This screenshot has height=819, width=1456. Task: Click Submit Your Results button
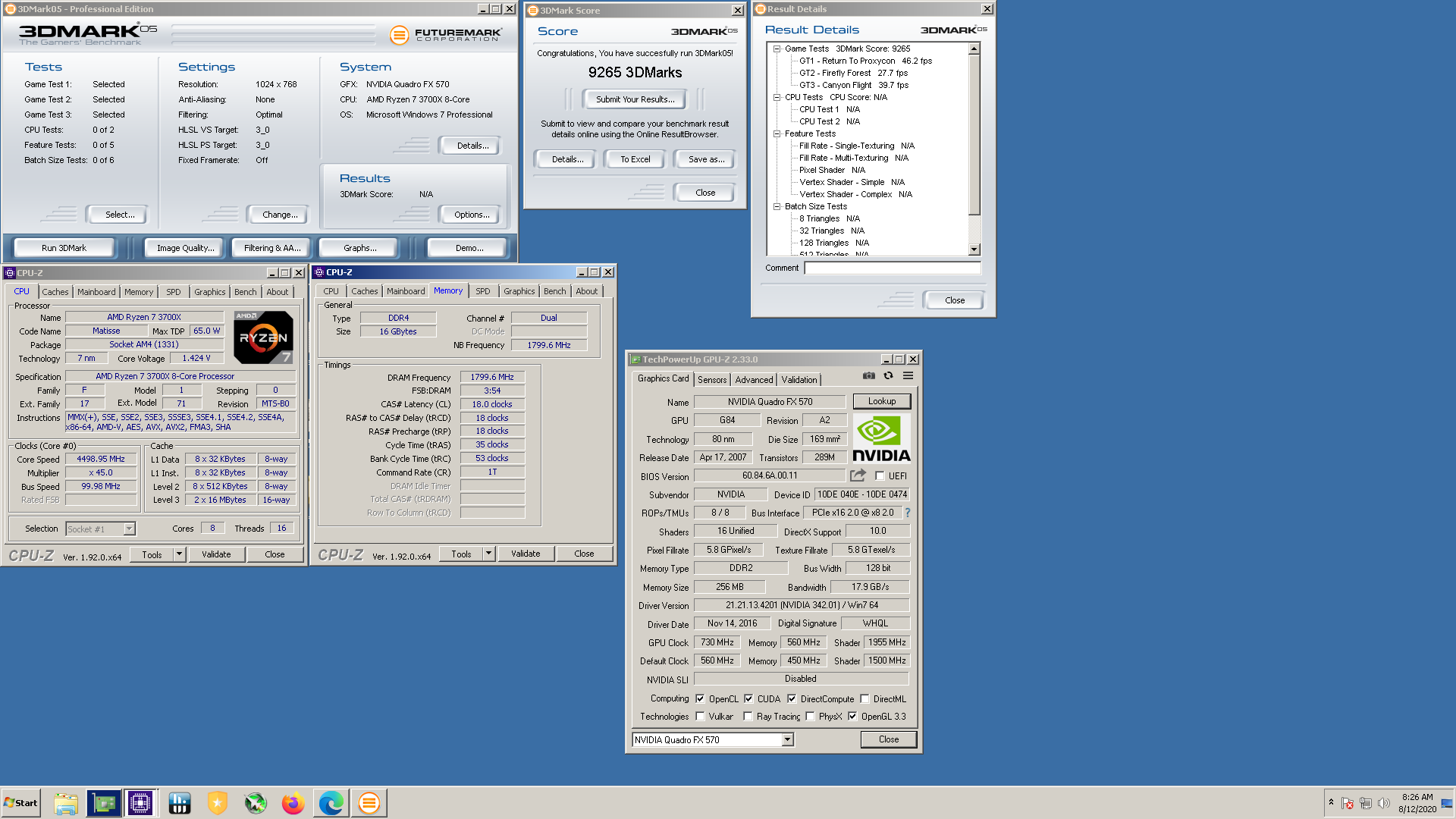pos(635,99)
